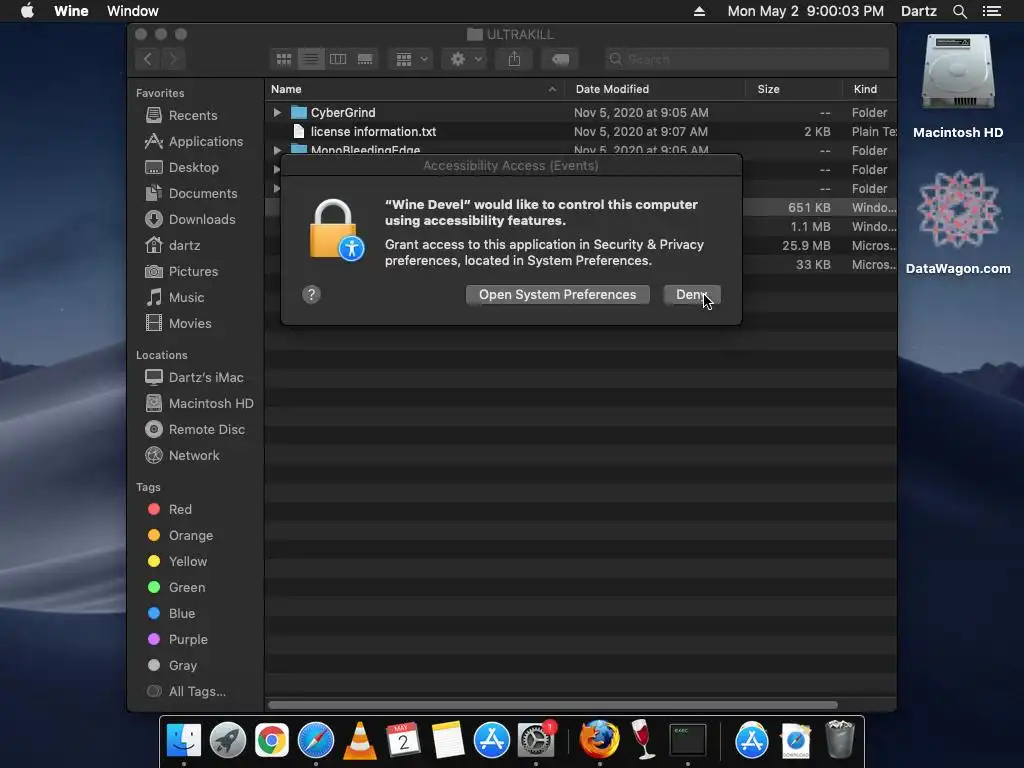Image resolution: width=1024 pixels, height=768 pixels.
Task: Open Macintosh HD desktop drive icon
Action: coord(957,86)
